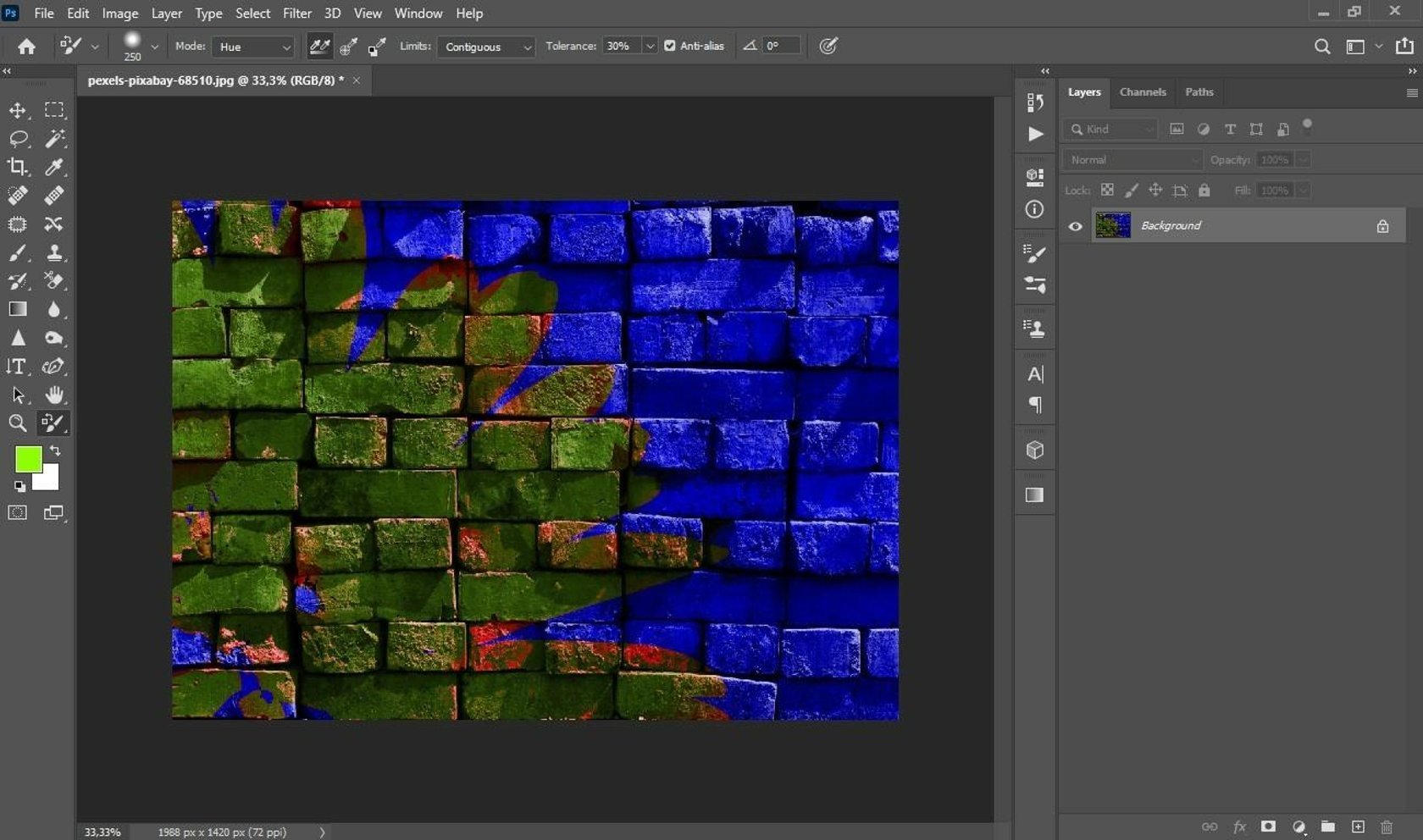Image resolution: width=1423 pixels, height=840 pixels.
Task: Toggle the lock on the Background layer
Action: 1383,225
